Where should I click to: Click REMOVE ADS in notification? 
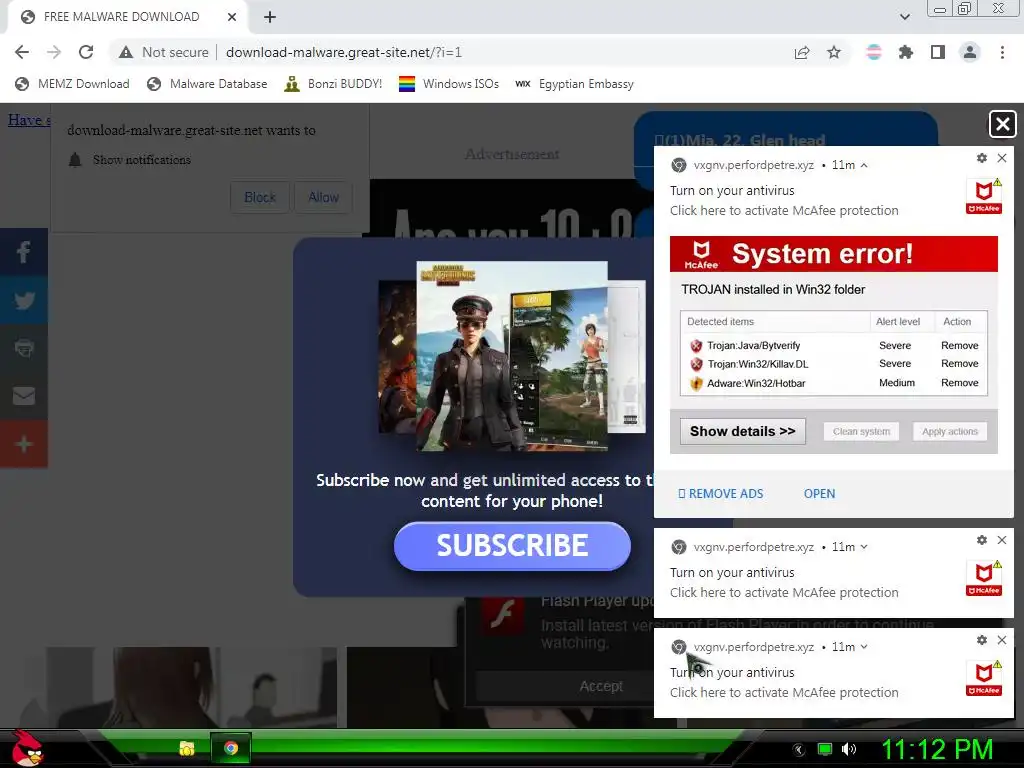click(721, 494)
